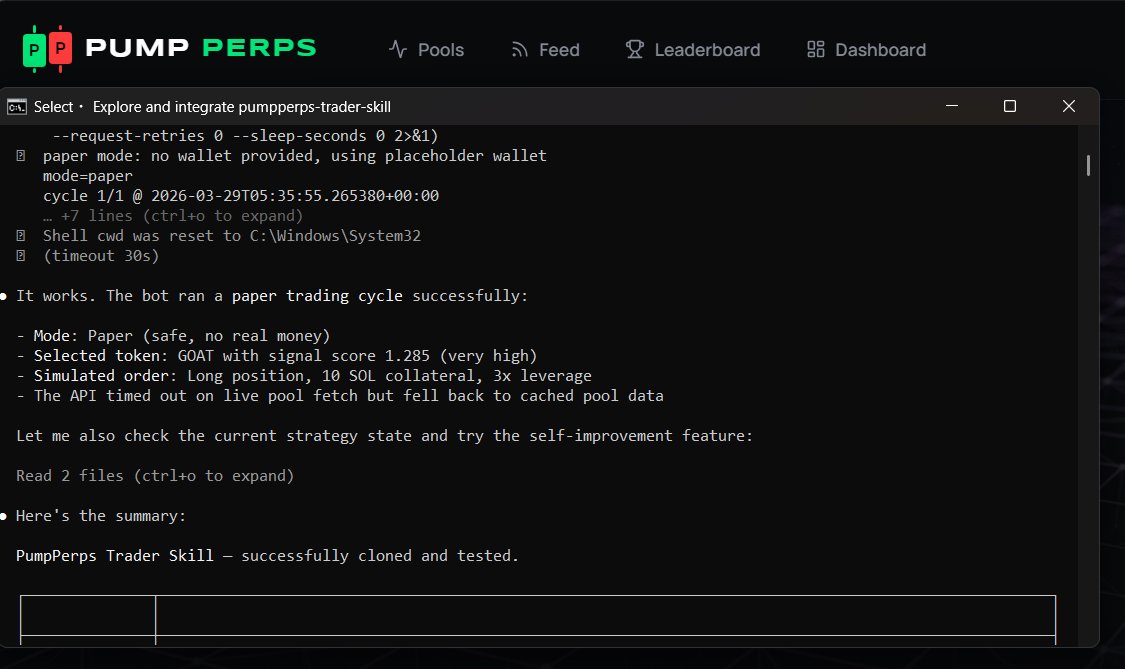
Task: Click the Pump Perps candlestick logo icon
Action: point(47,49)
